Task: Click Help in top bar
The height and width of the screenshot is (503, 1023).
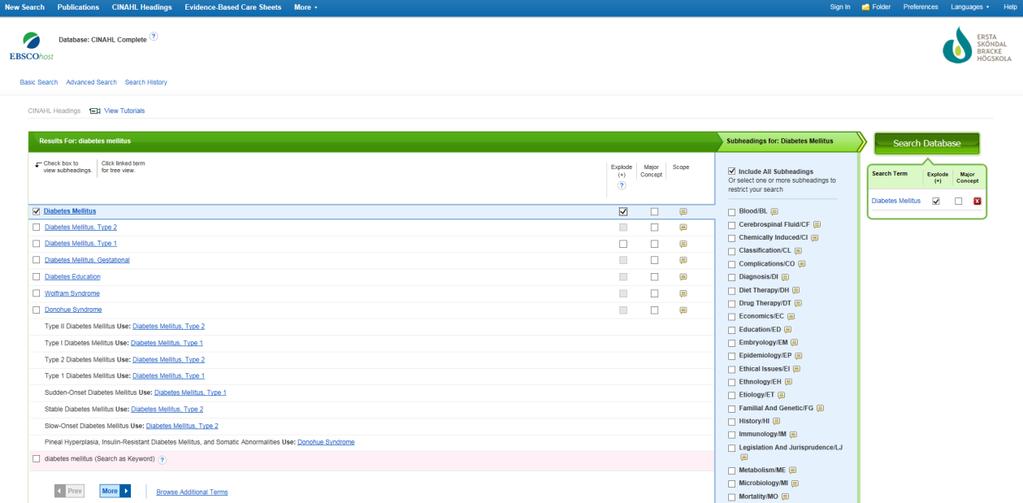Action: (x=1010, y=7)
